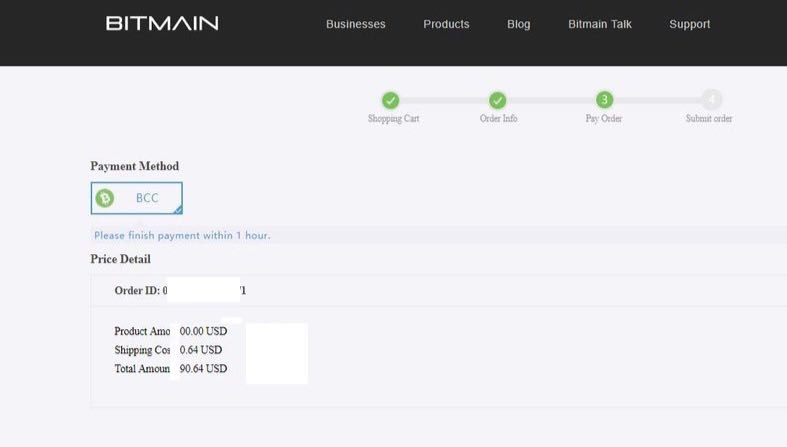Click the 'Shopping Cart' step label

coord(394,118)
